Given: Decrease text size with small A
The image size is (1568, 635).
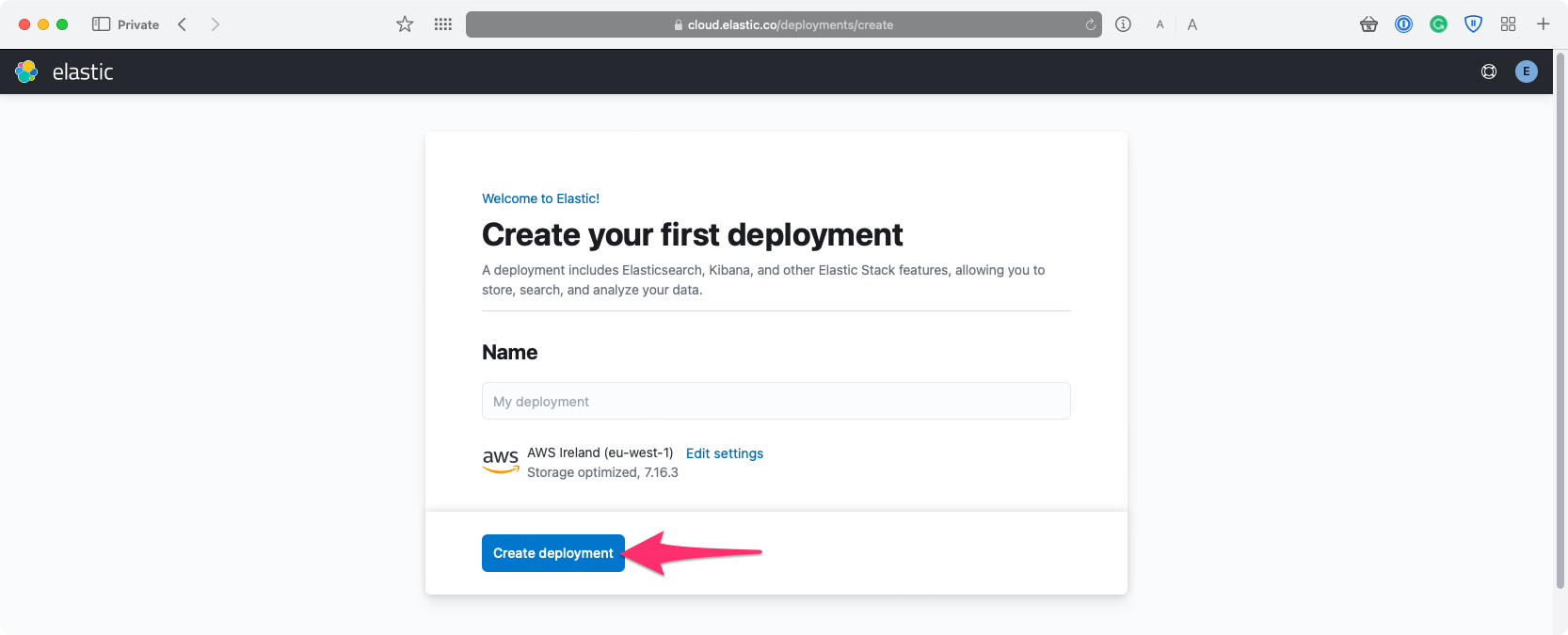Looking at the screenshot, I should 1160,25.
